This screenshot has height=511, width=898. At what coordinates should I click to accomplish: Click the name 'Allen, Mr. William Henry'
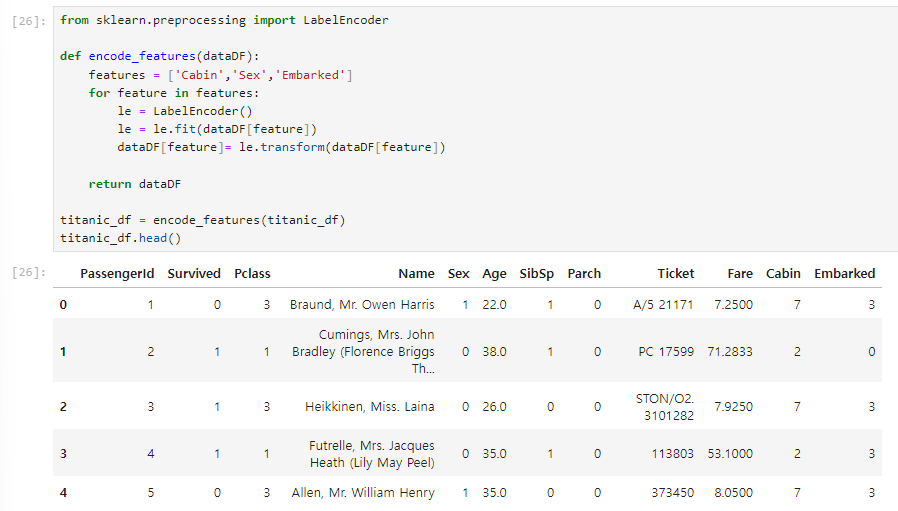coord(363,493)
